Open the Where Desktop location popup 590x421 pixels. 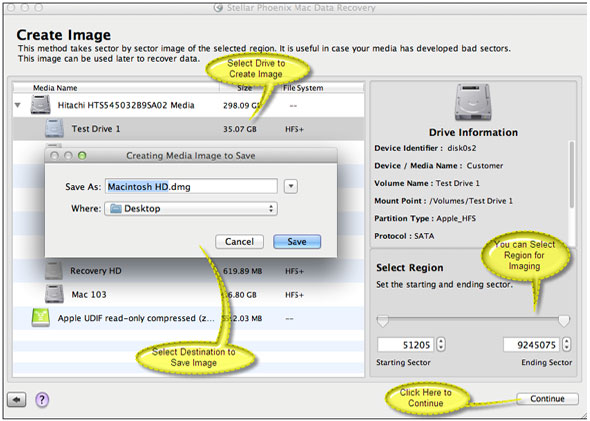(x=191, y=208)
